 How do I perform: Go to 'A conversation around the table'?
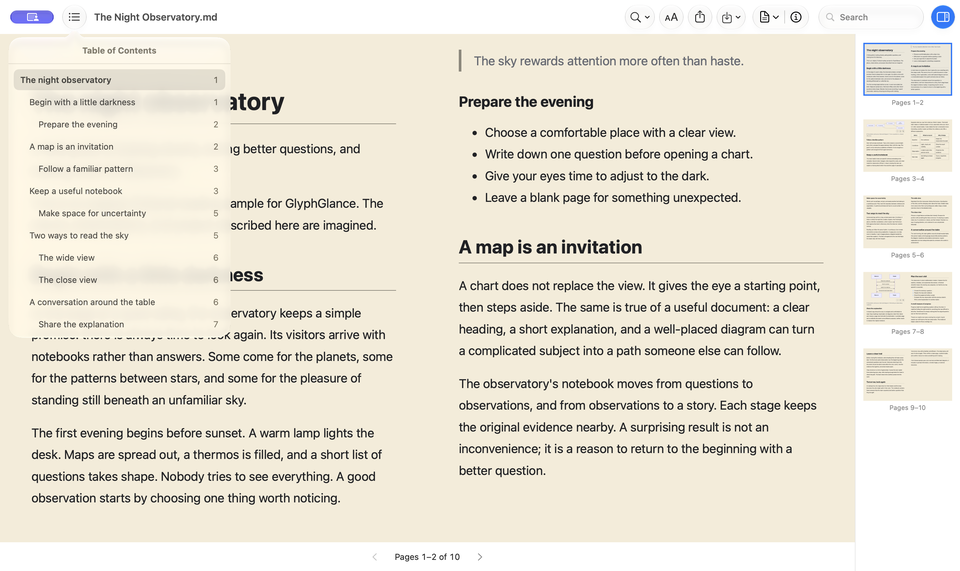coord(119,302)
